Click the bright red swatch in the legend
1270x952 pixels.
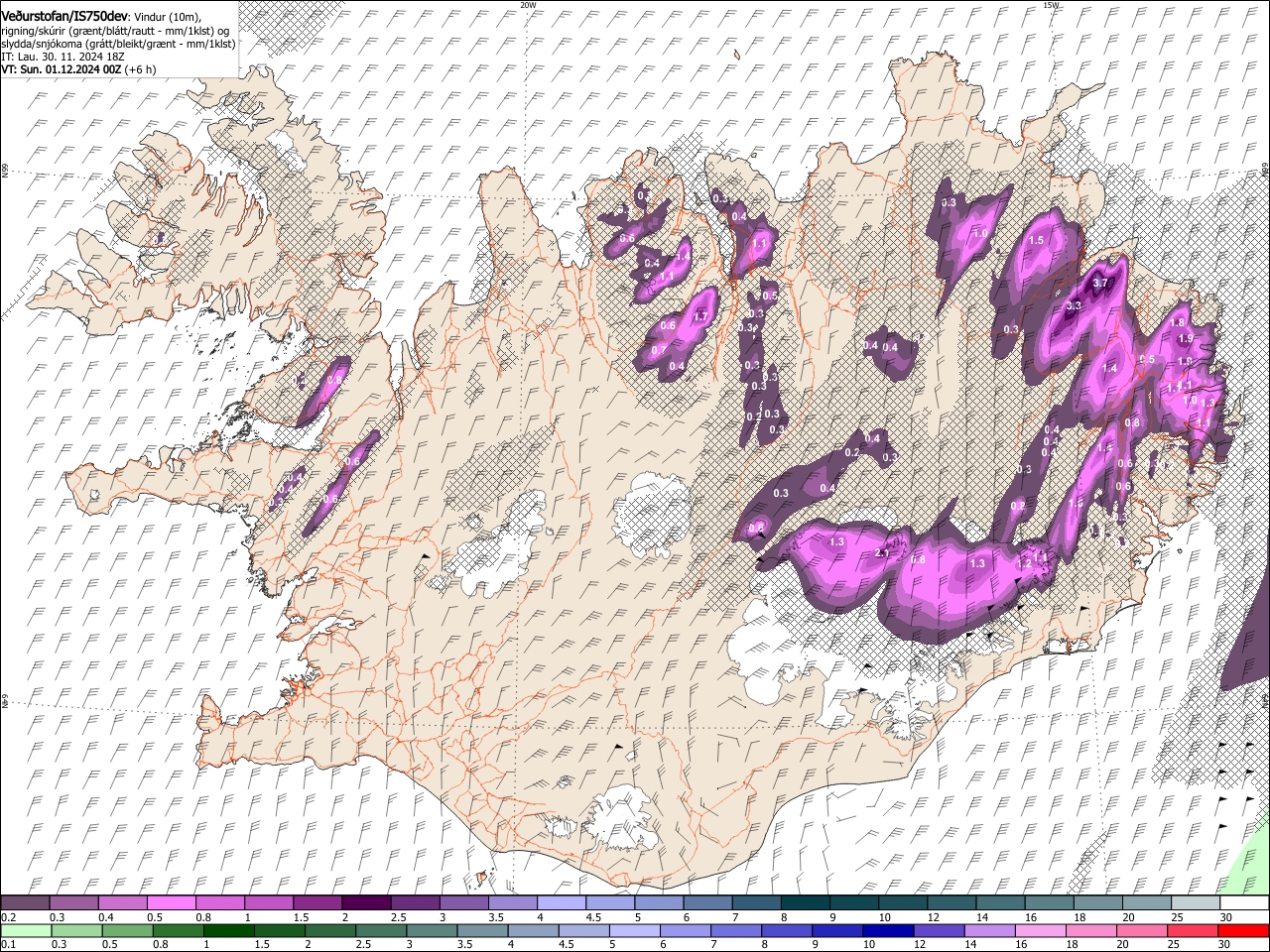coord(1243,930)
